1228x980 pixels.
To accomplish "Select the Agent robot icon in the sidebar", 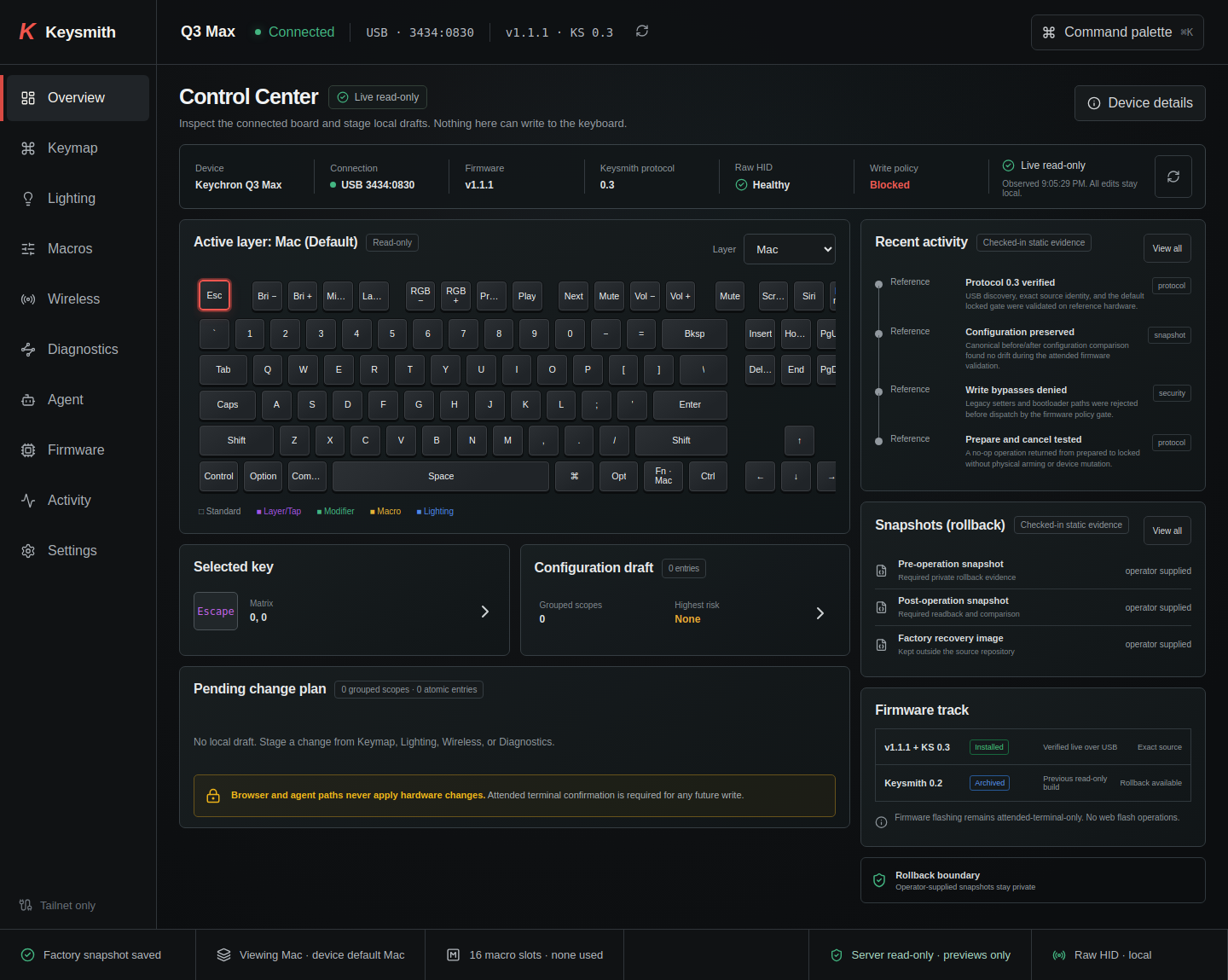I will click(28, 400).
